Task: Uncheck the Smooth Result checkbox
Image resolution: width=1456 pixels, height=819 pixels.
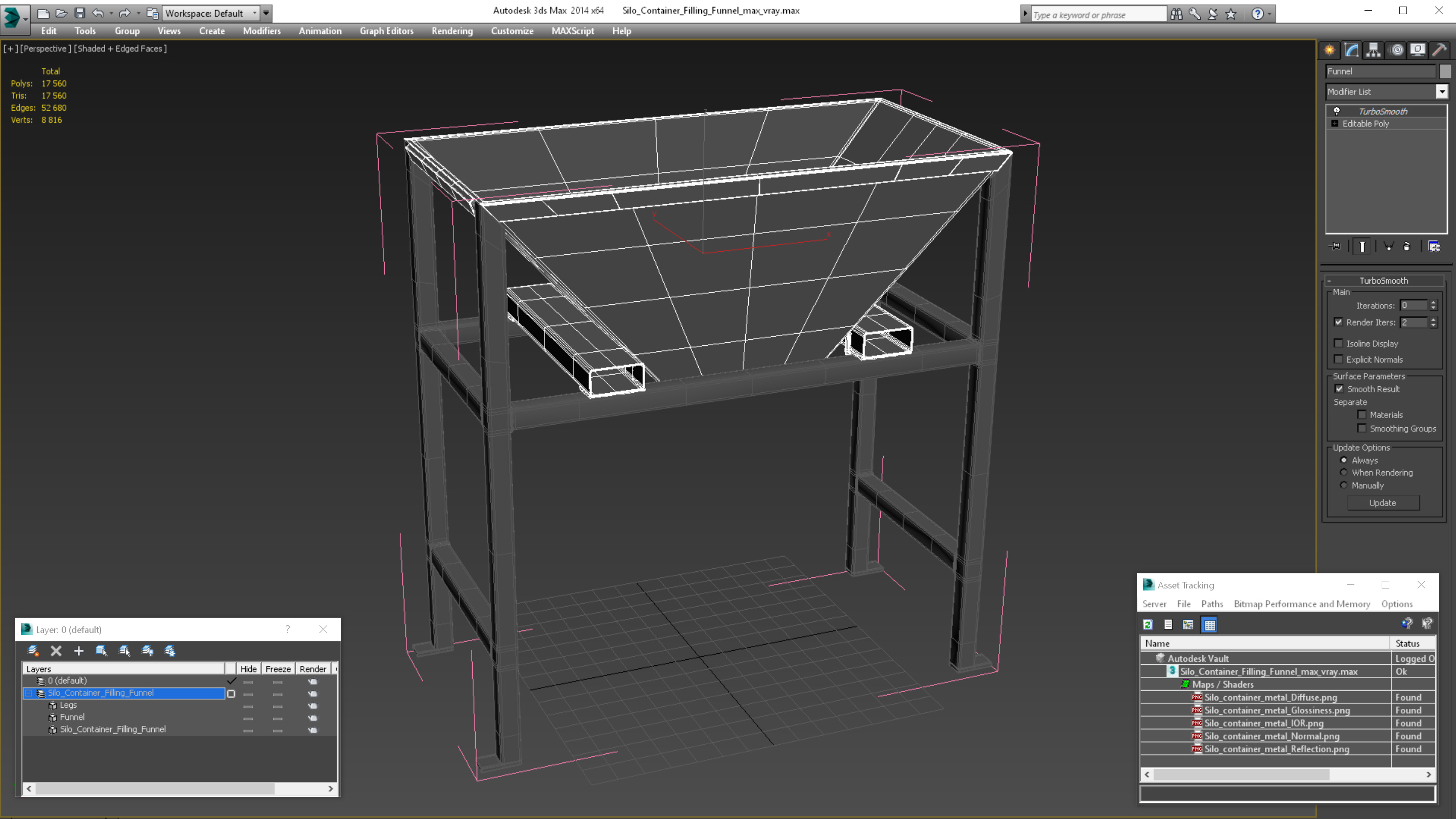Action: pyautogui.click(x=1339, y=389)
